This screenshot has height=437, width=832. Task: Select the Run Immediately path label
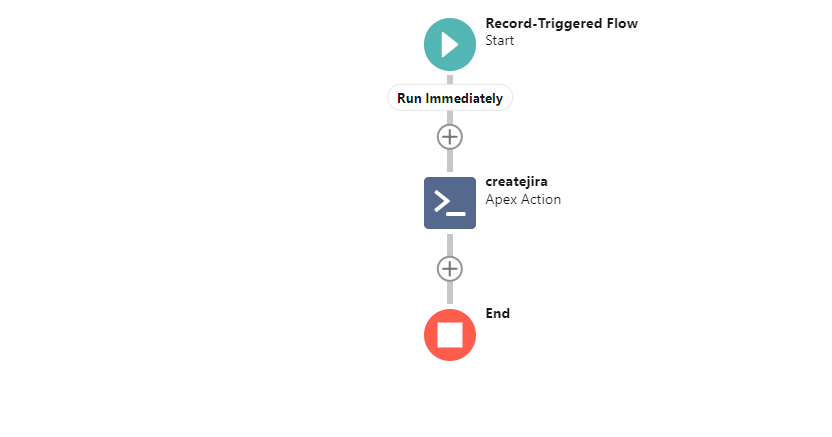point(449,98)
